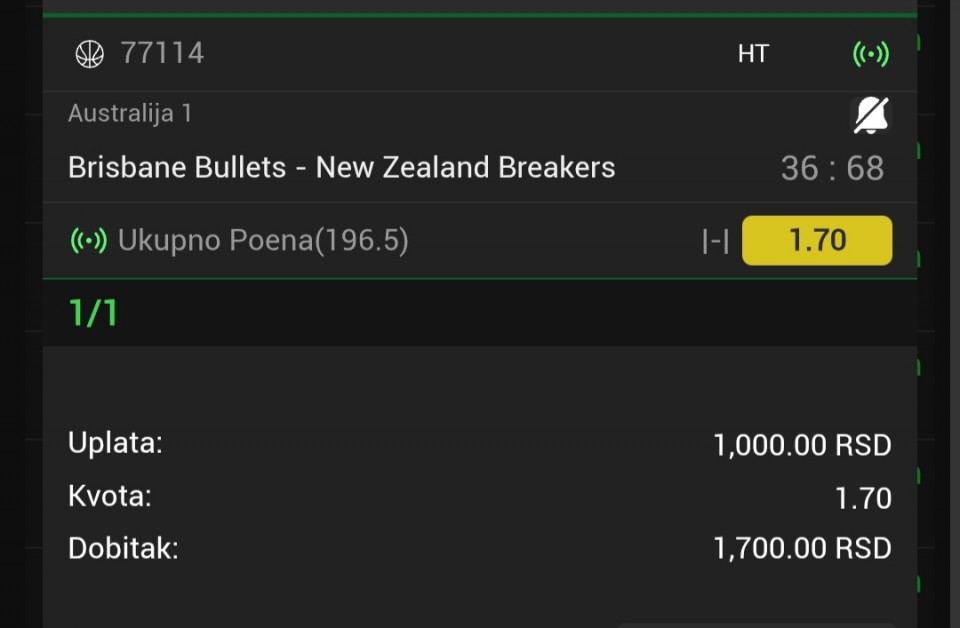Click the green 1/1 selection counter
Image resolution: width=960 pixels, height=628 pixels.
pyautogui.click(x=93, y=313)
